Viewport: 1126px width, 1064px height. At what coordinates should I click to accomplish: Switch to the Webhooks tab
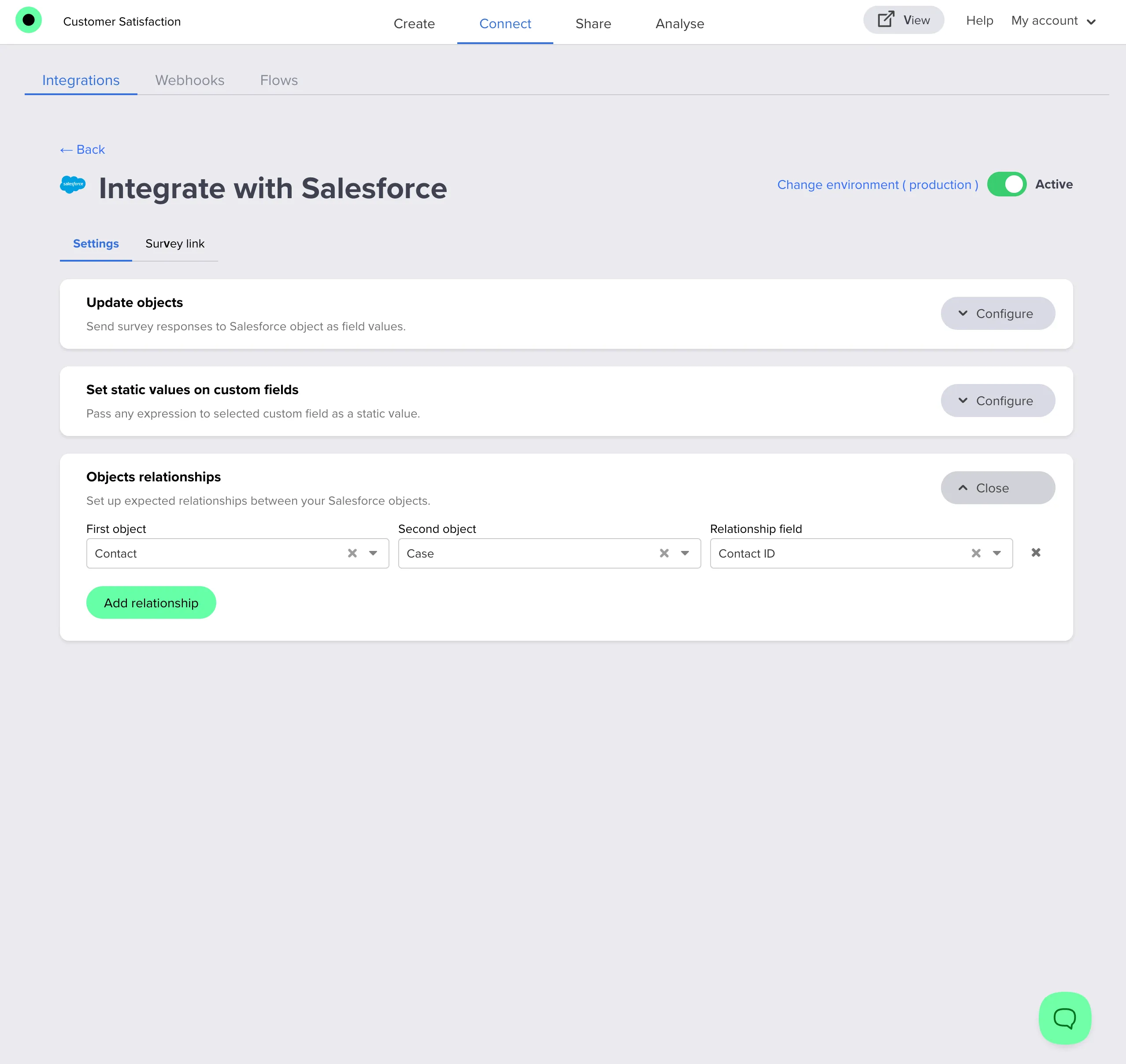[190, 80]
